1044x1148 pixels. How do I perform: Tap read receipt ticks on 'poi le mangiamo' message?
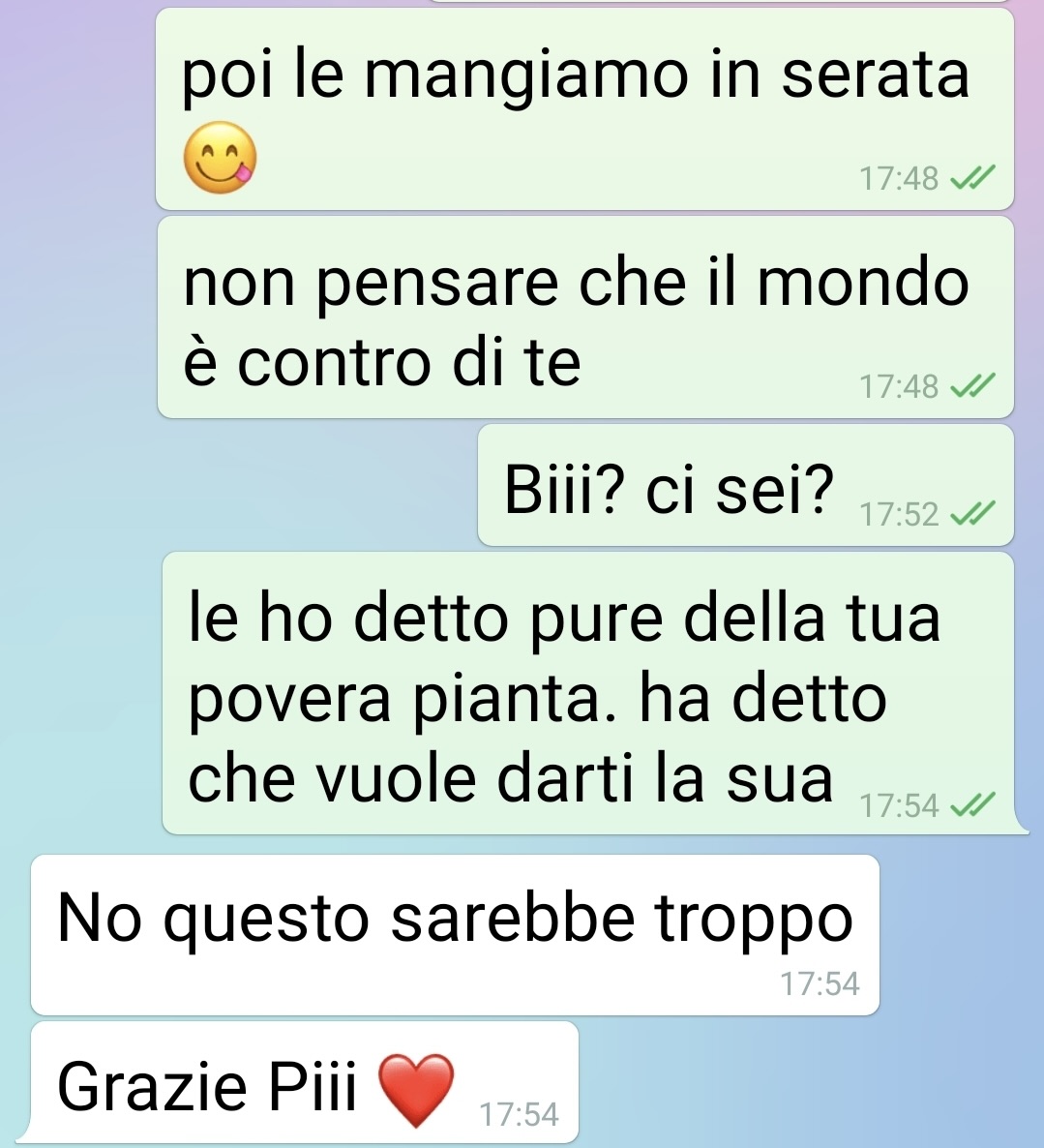972,177
